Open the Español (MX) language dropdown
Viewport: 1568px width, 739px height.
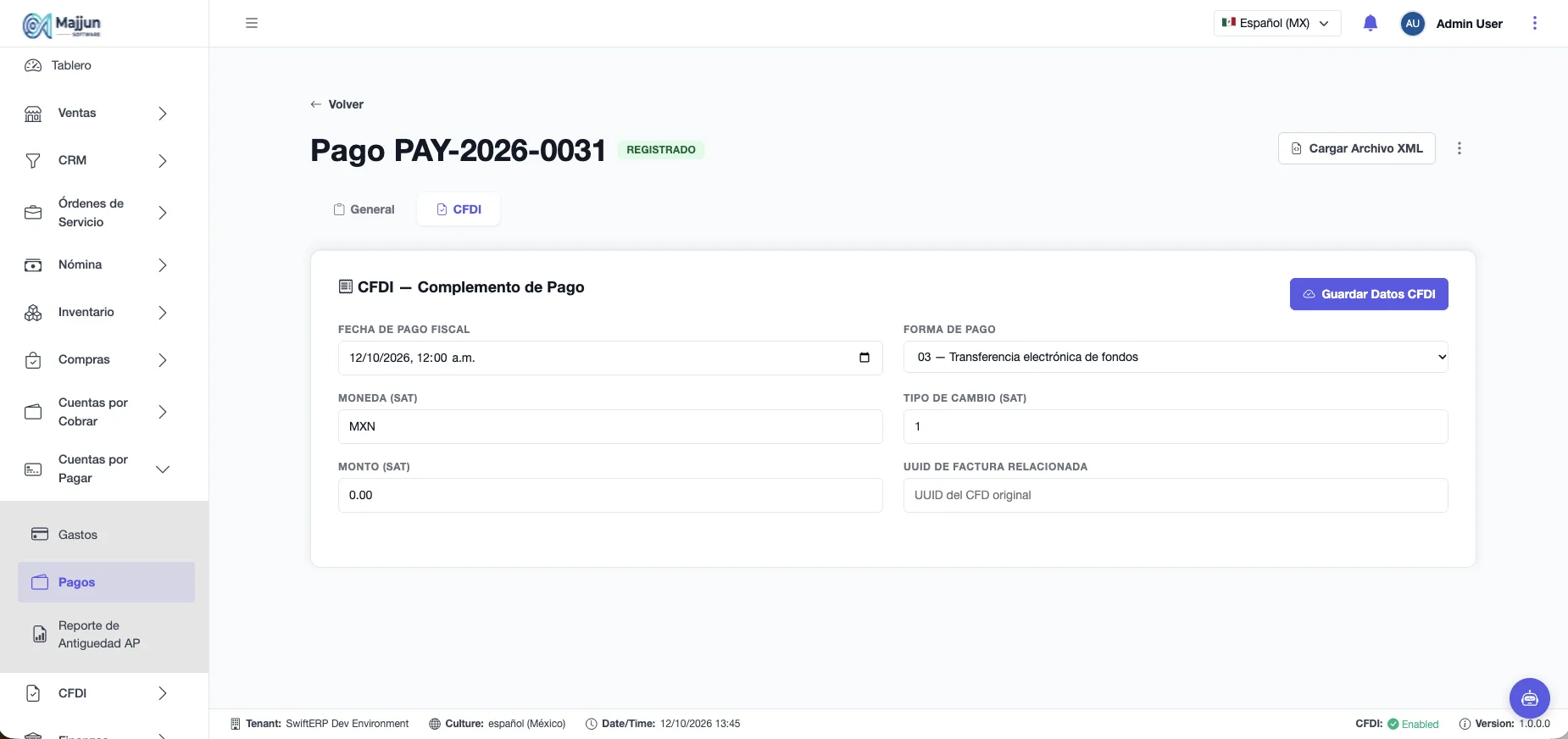point(1277,23)
